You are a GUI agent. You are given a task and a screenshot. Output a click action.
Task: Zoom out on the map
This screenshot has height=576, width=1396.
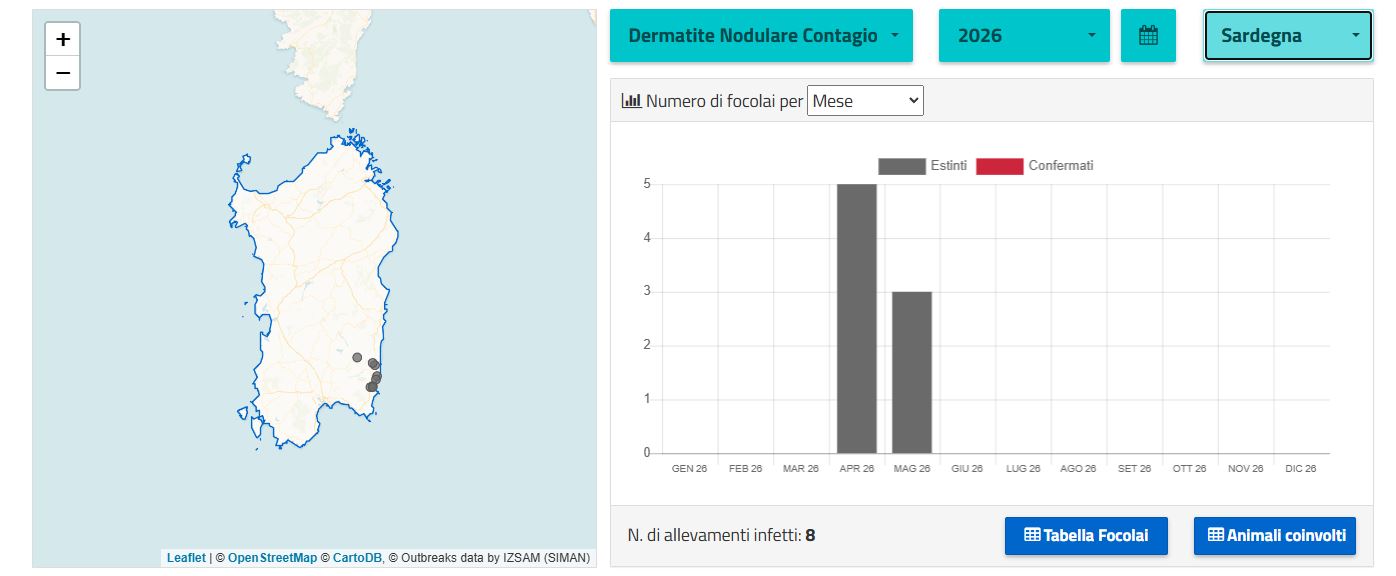[63, 73]
